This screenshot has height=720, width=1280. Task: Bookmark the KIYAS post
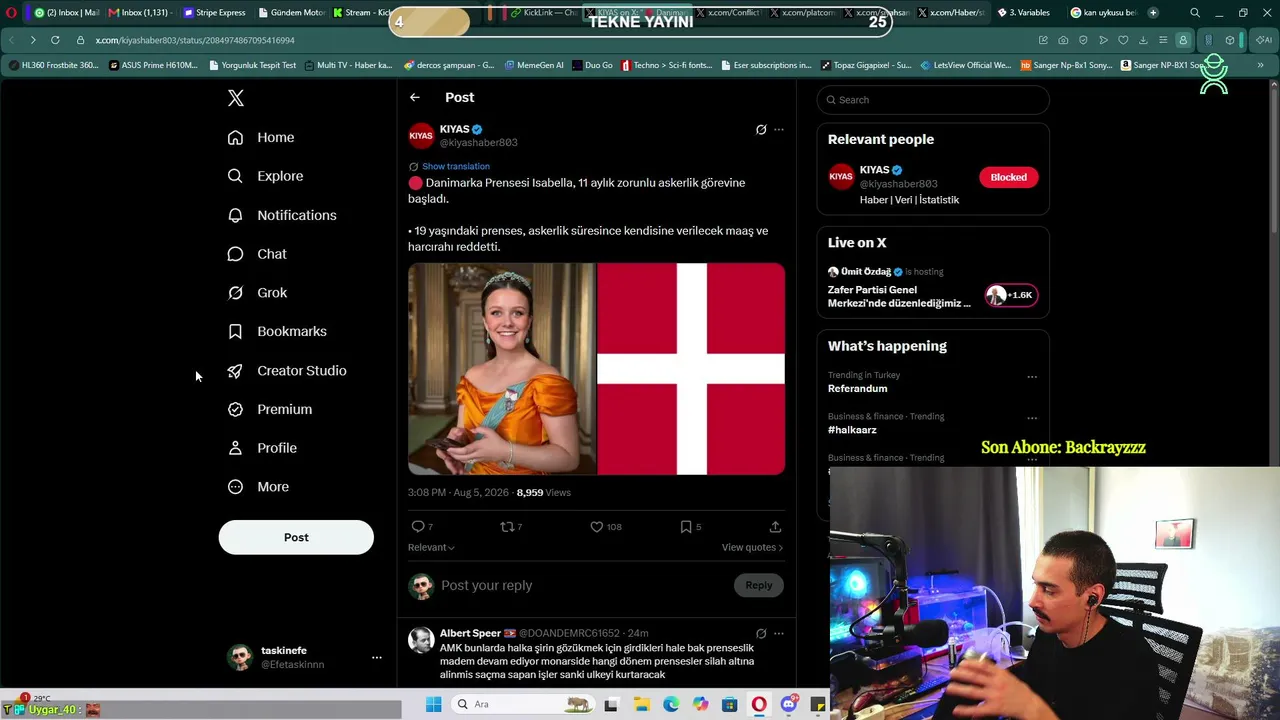686,526
